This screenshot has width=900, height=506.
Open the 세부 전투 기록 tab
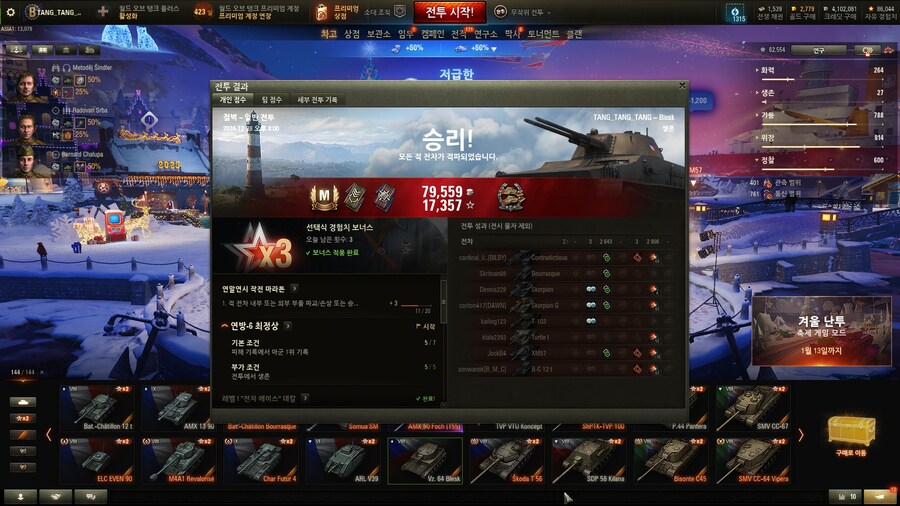[x=317, y=100]
